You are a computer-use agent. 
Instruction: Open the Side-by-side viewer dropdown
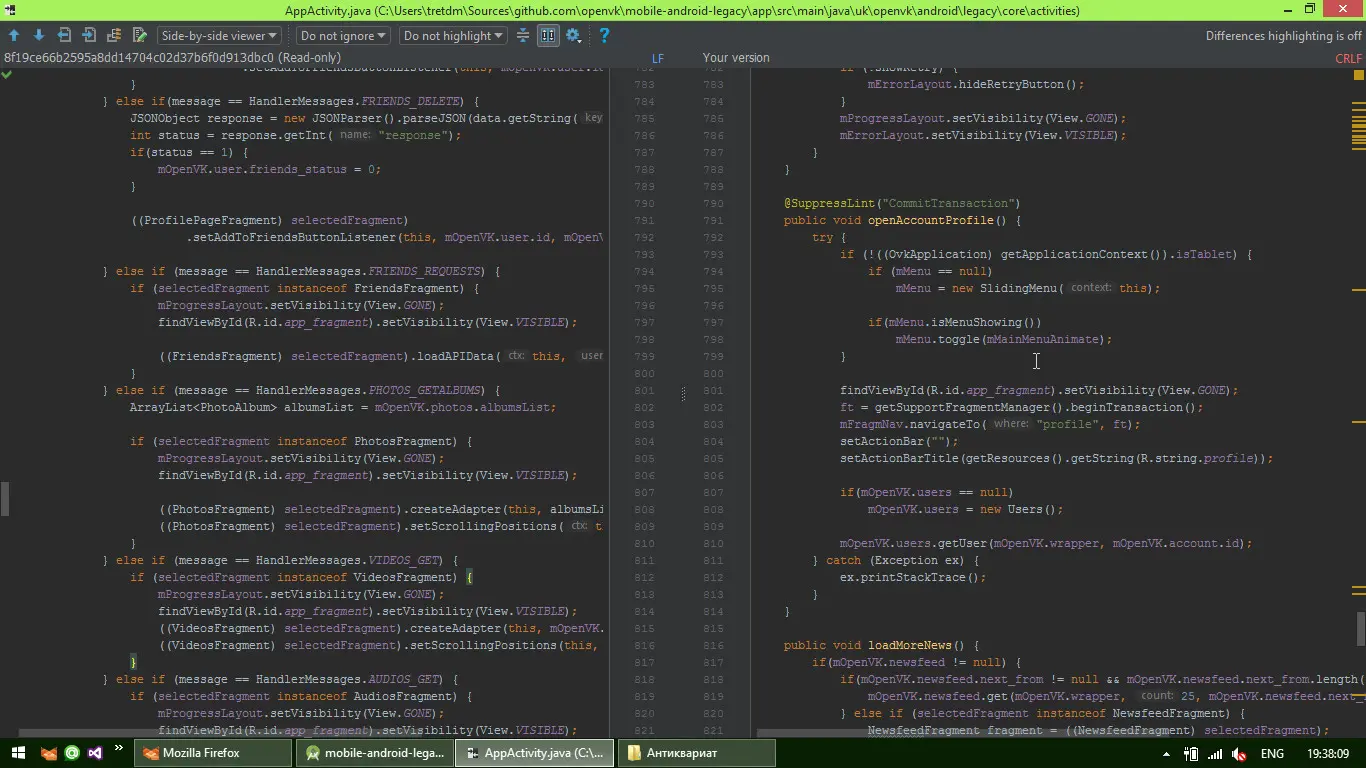coord(218,35)
